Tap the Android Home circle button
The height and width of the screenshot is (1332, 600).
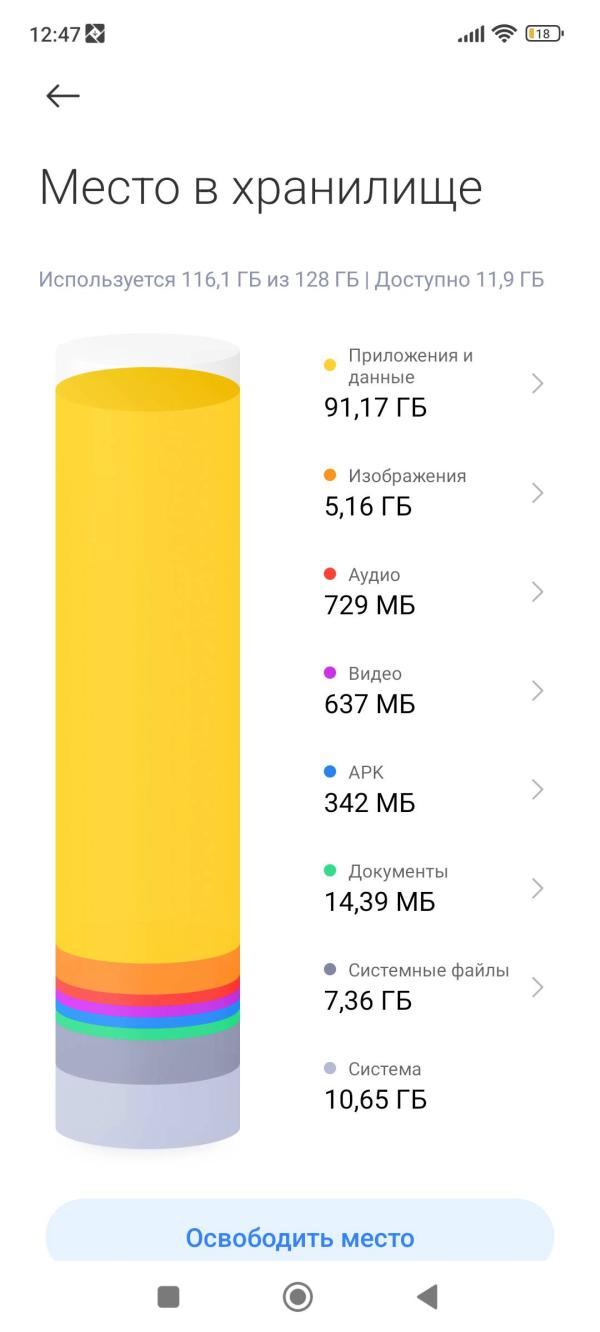[x=297, y=1296]
